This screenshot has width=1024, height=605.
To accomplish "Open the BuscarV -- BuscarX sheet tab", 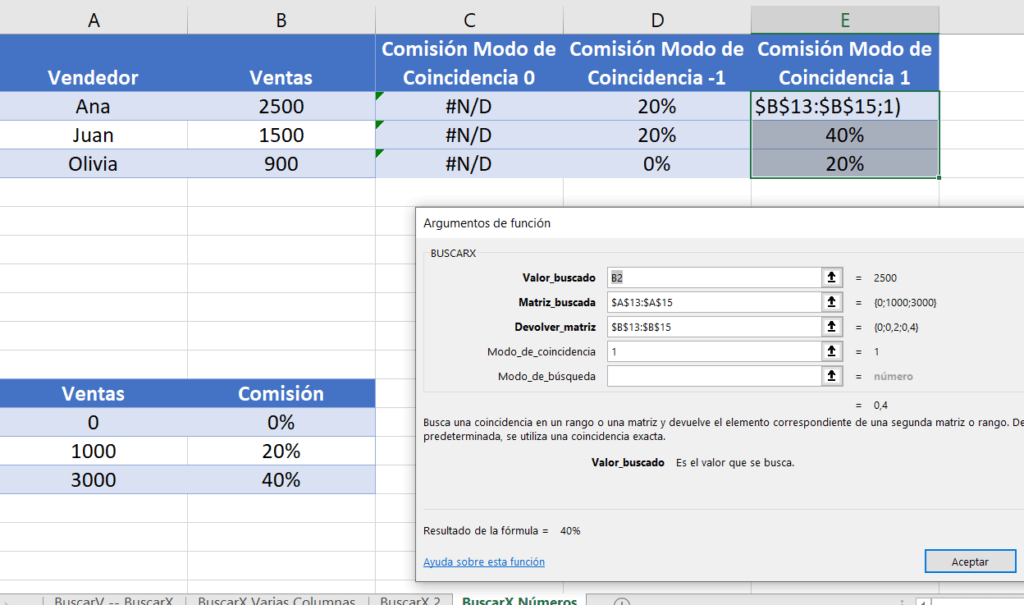I will (113, 601).
